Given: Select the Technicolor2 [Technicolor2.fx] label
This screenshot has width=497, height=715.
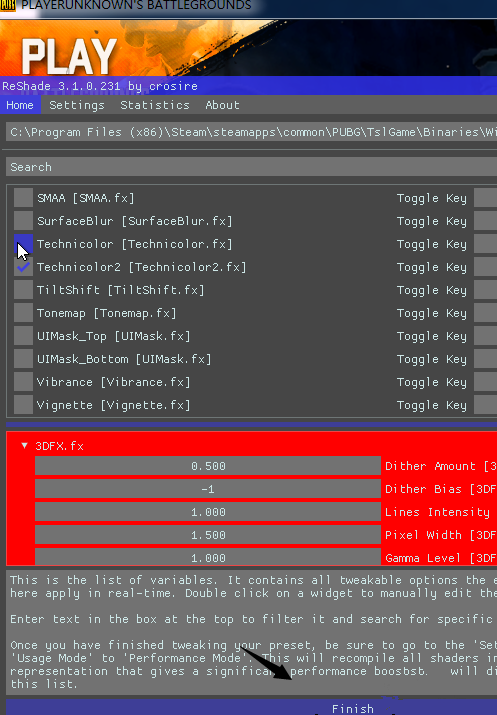Looking at the screenshot, I should point(141,267).
